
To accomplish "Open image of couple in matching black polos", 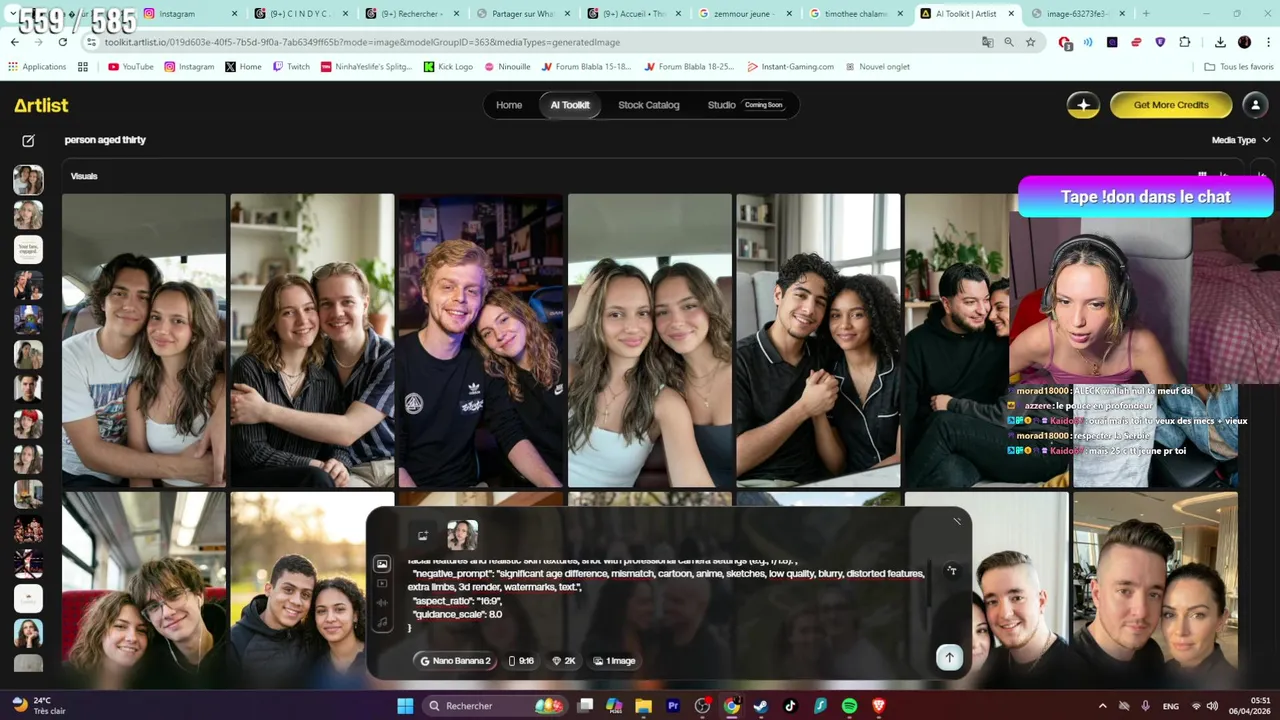I will 818,340.
